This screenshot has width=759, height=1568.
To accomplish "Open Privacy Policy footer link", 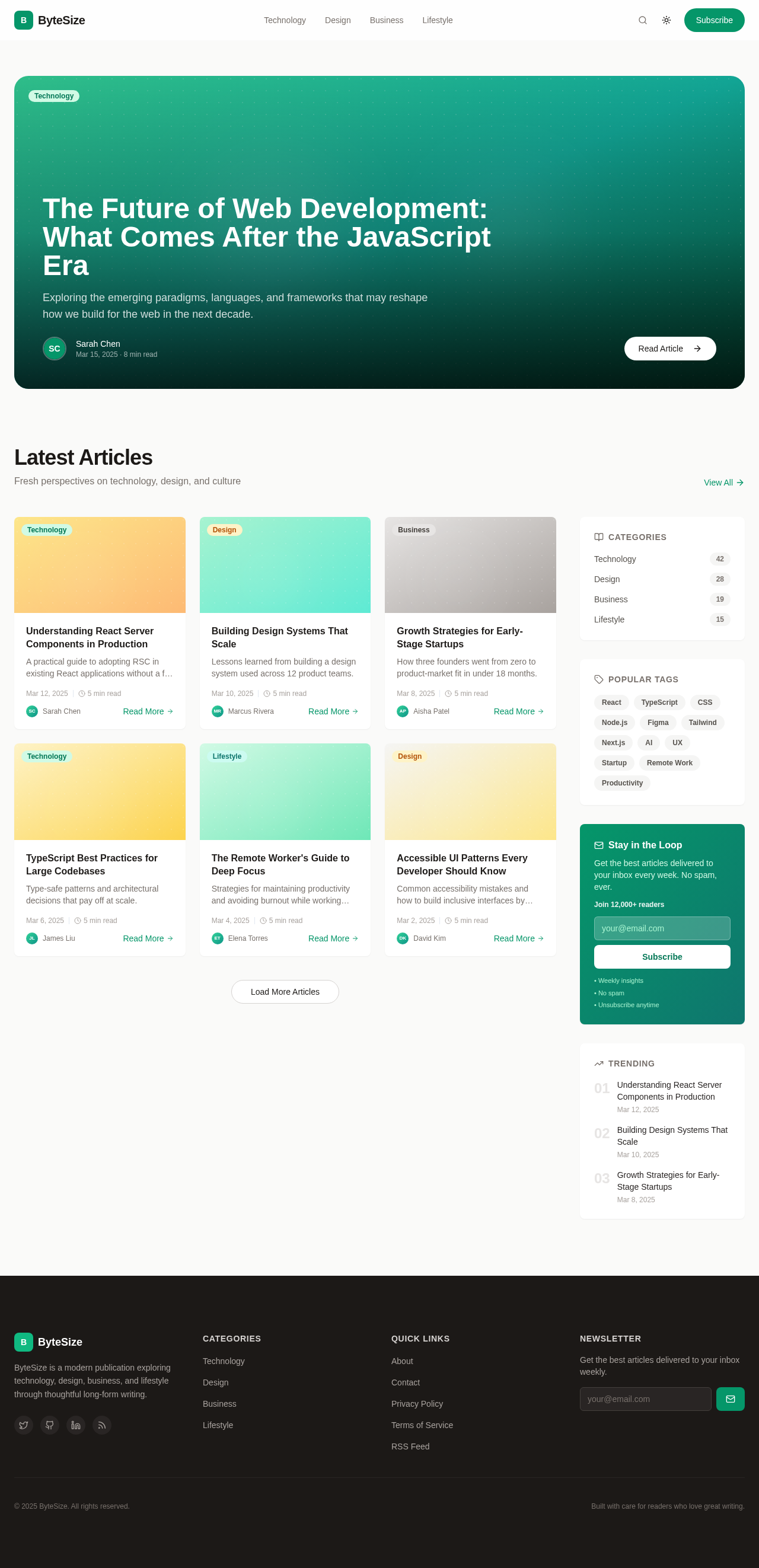I will click(x=417, y=1404).
